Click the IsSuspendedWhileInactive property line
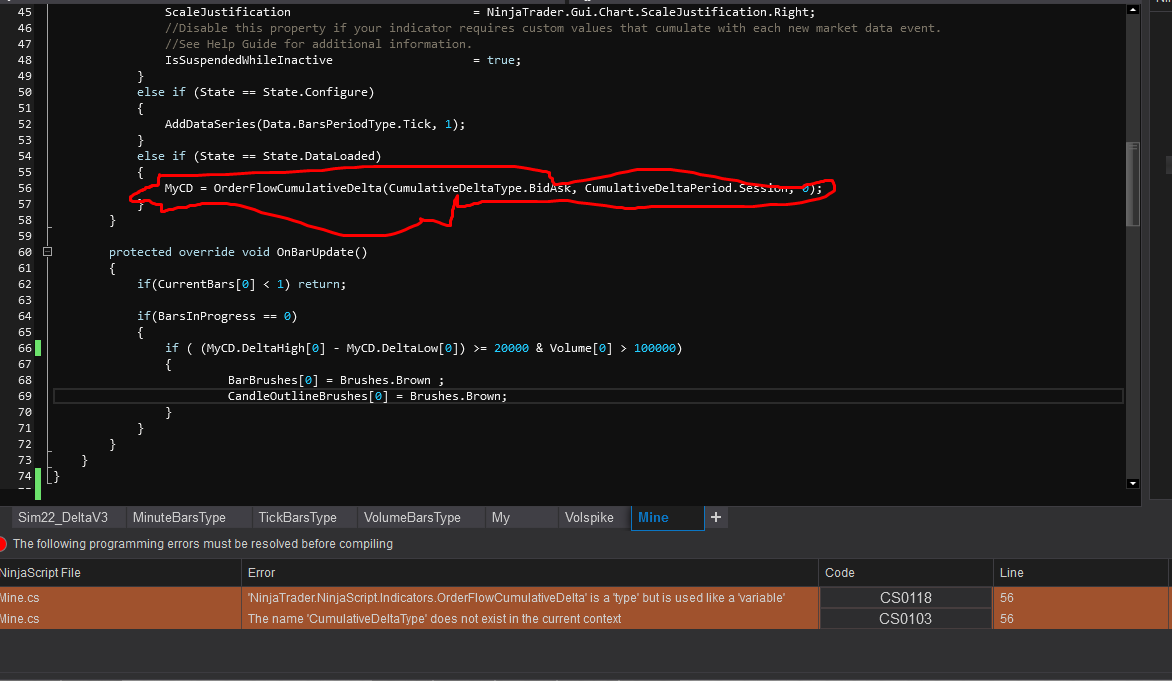The image size is (1172, 681). point(342,60)
